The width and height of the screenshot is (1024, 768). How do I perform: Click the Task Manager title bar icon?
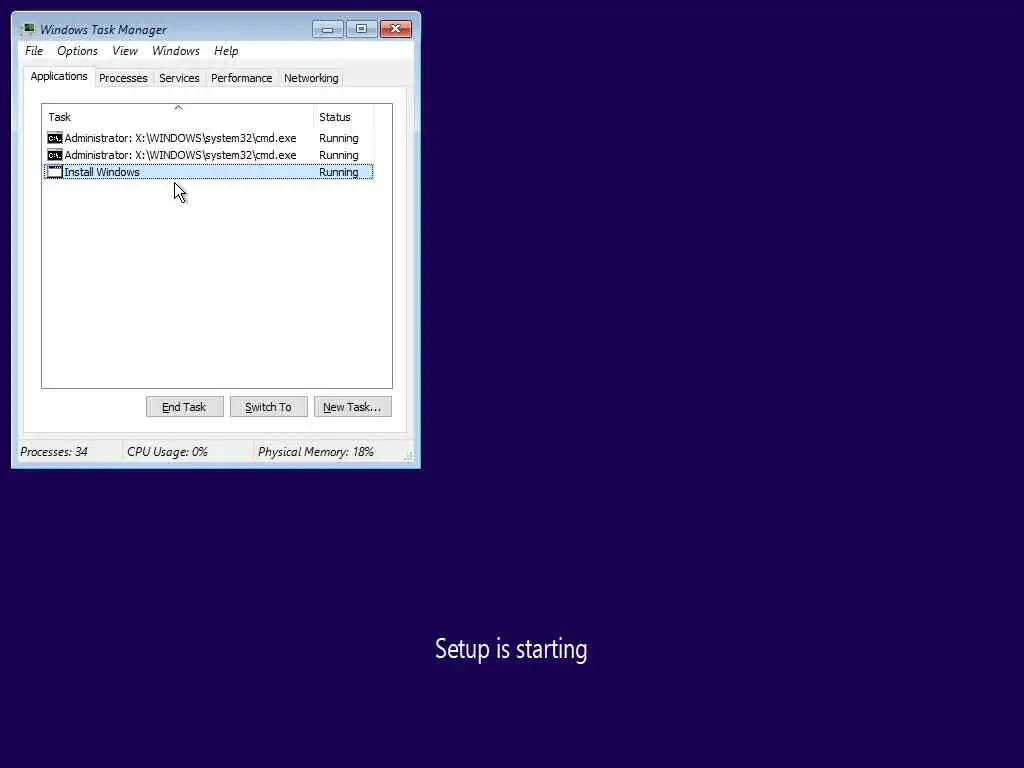coord(28,29)
